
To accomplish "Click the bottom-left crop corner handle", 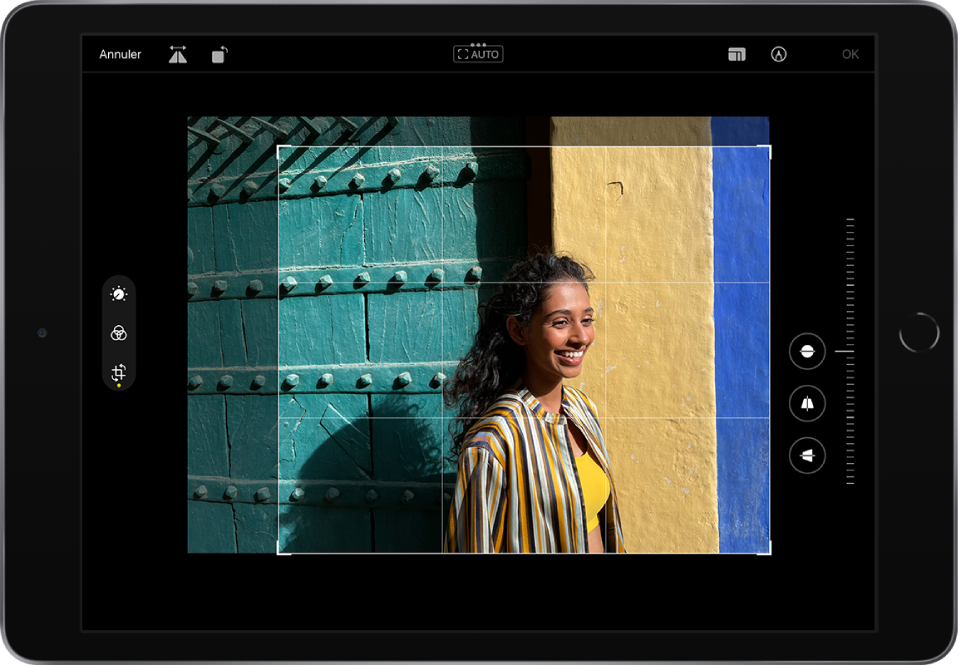I will tap(278, 553).
